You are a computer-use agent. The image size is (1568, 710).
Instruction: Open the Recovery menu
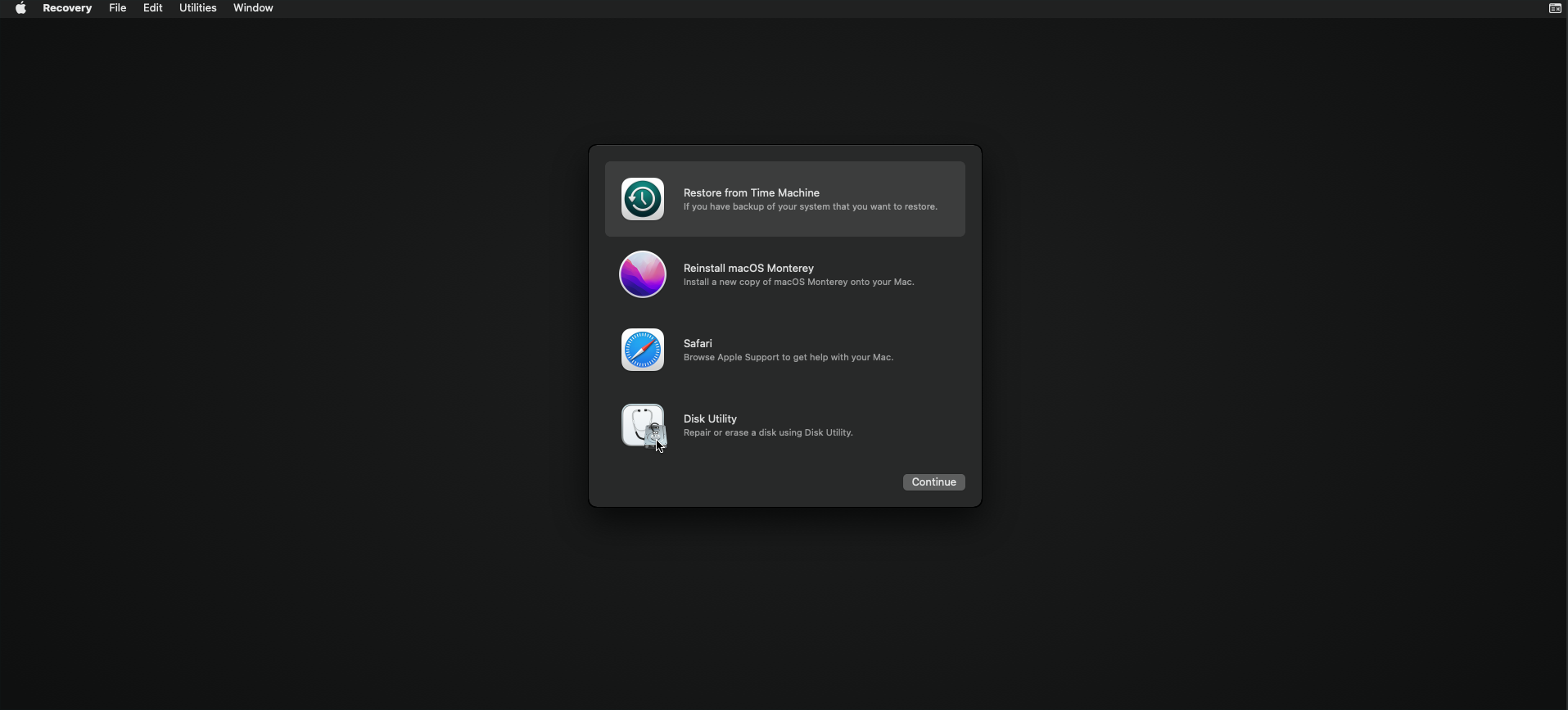[x=67, y=8]
